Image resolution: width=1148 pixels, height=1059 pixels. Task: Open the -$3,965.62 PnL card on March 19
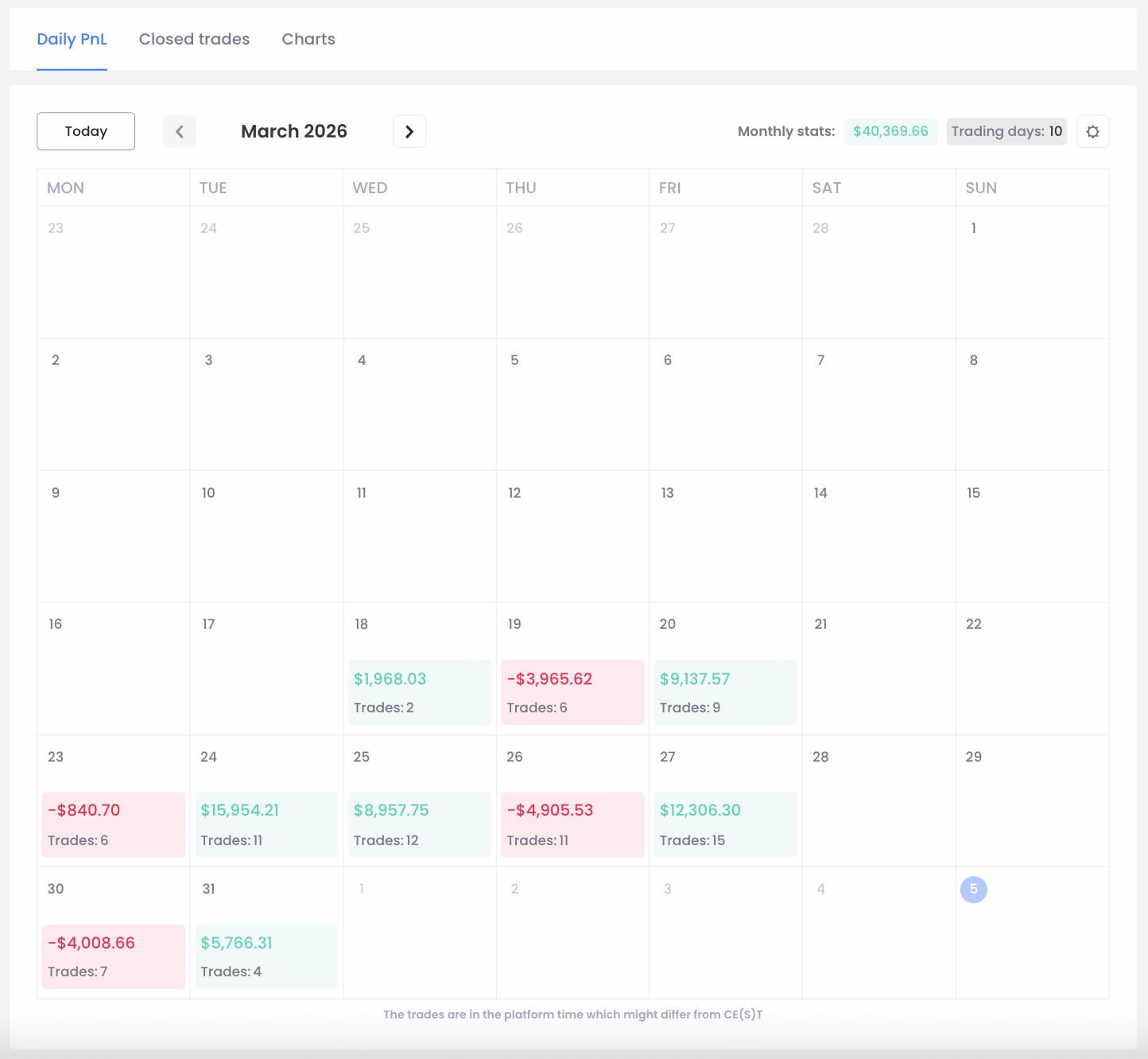tap(572, 692)
